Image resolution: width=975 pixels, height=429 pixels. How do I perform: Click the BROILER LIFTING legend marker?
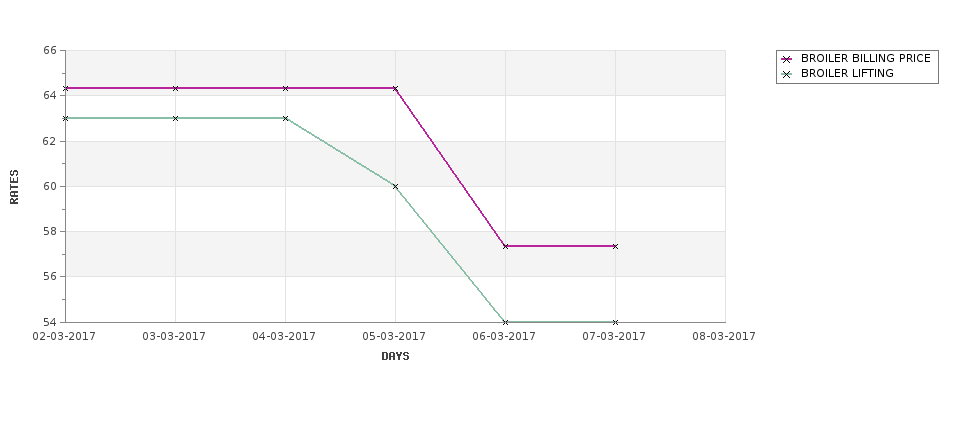tap(787, 74)
